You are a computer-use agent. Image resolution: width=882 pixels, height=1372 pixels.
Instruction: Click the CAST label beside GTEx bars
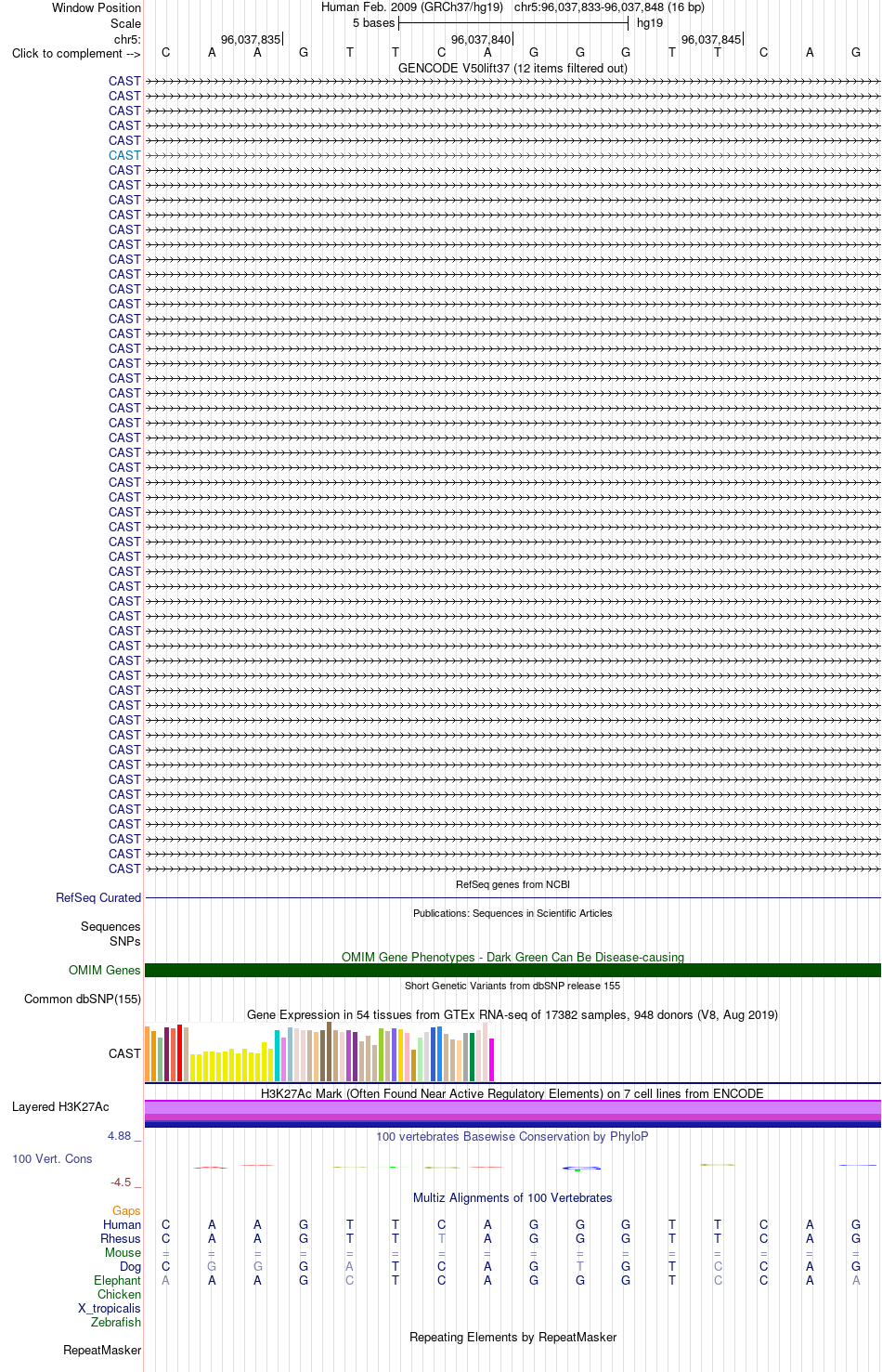click(x=124, y=1053)
